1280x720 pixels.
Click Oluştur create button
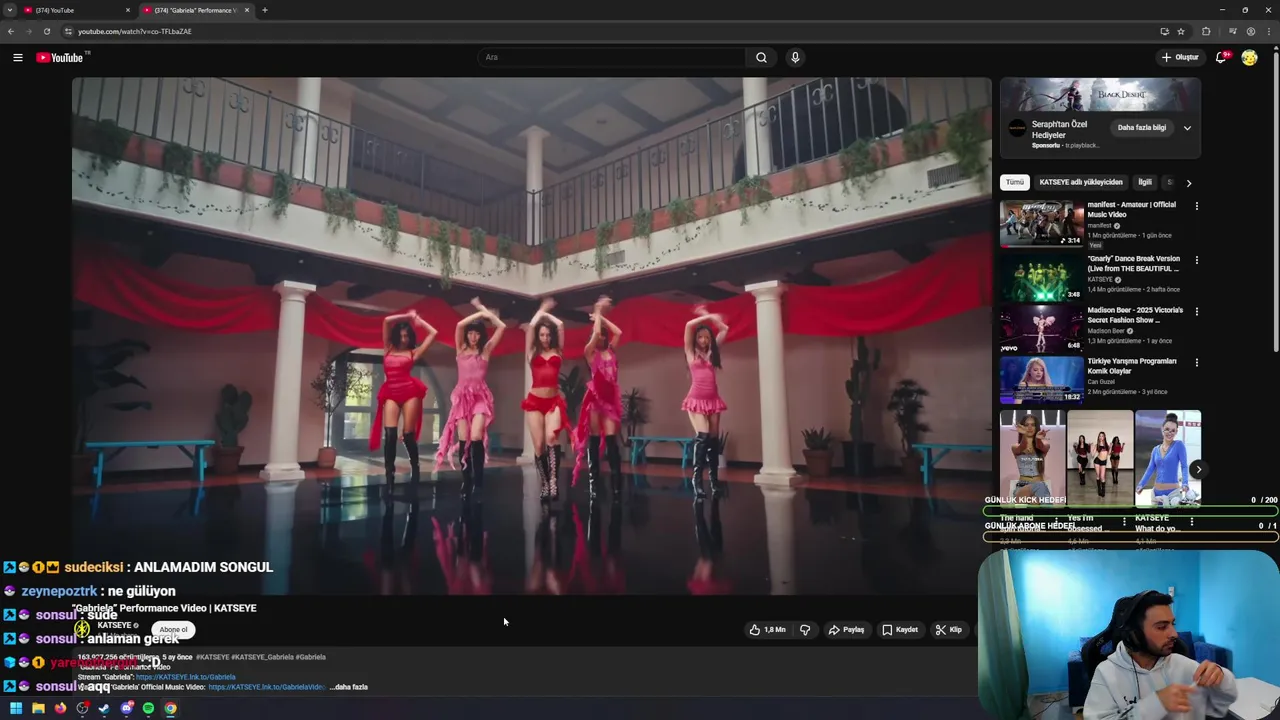1180,58
